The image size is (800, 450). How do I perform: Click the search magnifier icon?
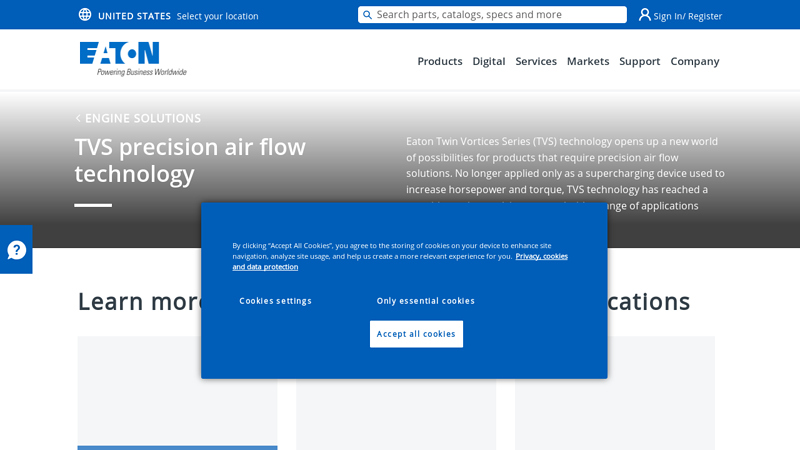point(368,15)
